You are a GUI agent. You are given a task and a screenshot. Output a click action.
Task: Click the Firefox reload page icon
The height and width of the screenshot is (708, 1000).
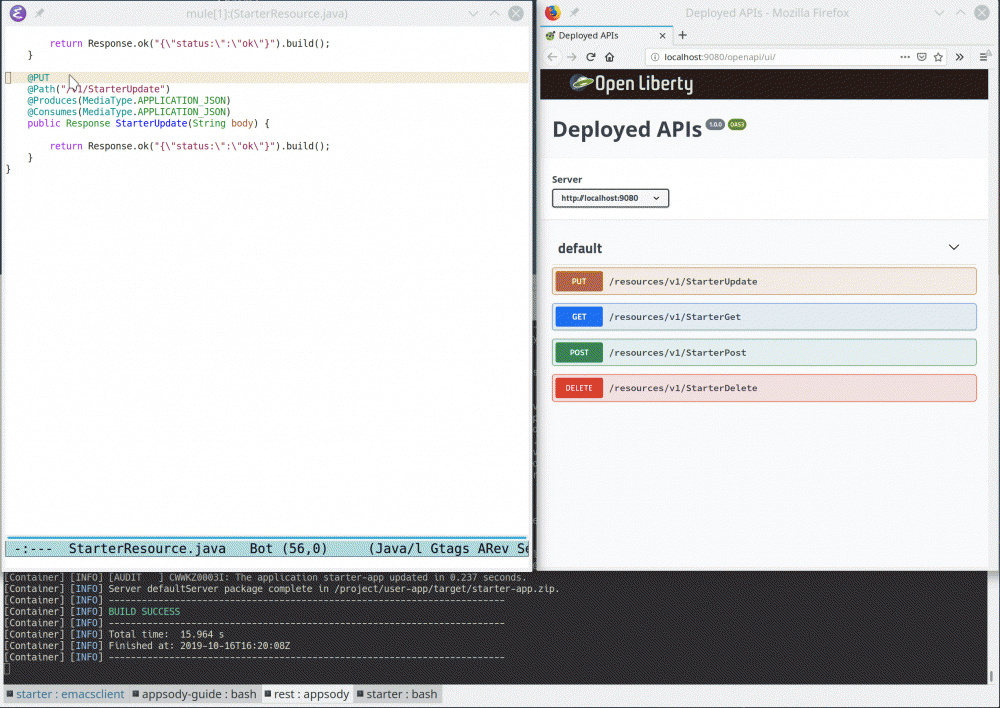point(591,57)
